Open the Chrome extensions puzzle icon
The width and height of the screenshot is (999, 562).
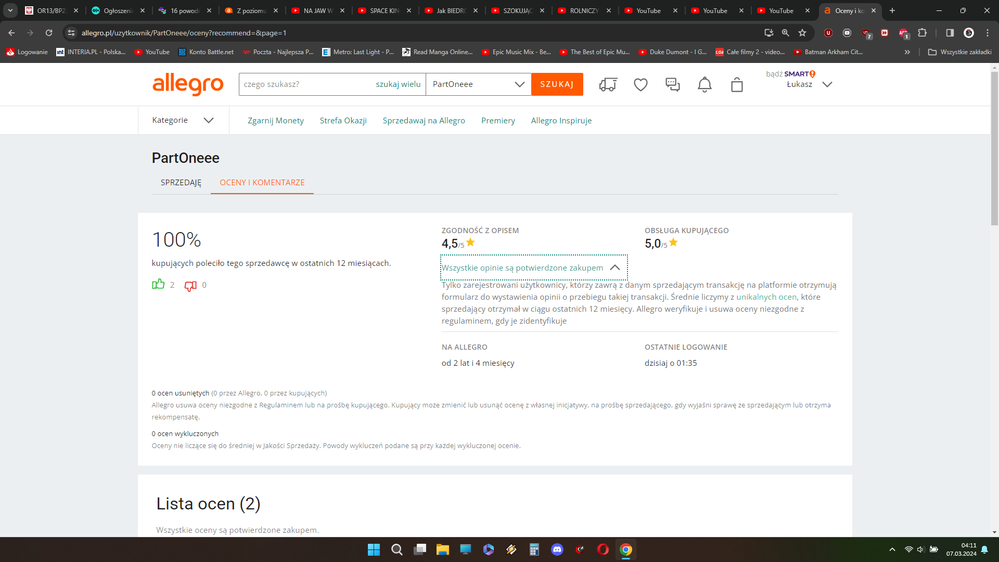(x=922, y=32)
